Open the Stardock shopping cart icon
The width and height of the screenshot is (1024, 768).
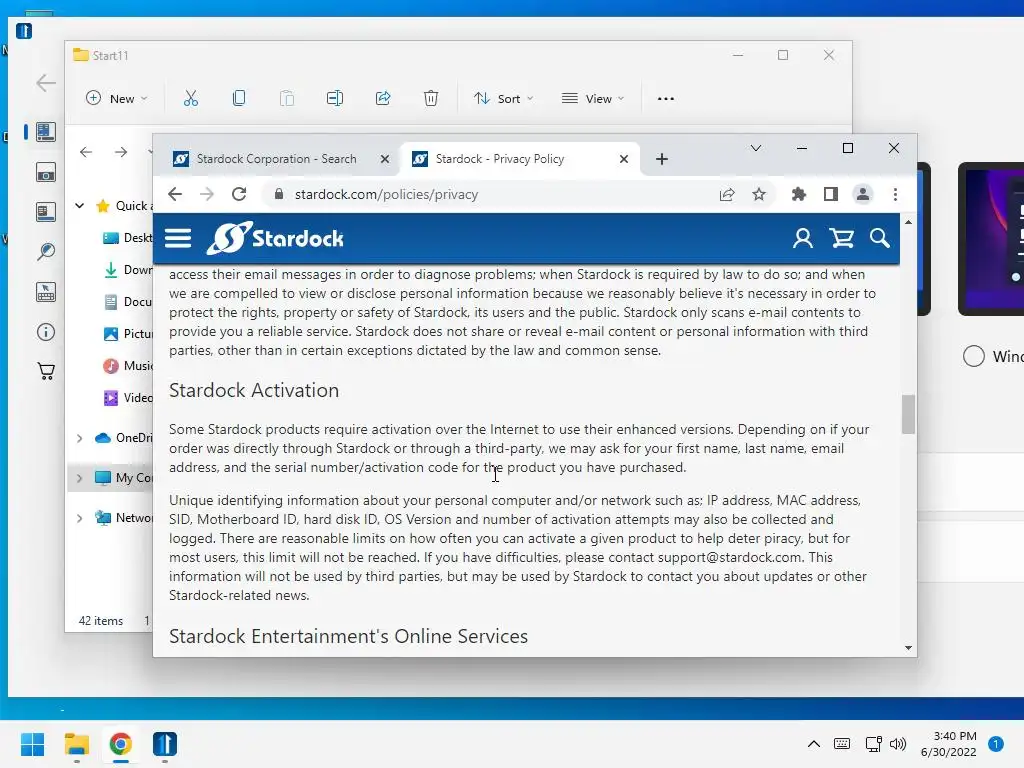841,238
